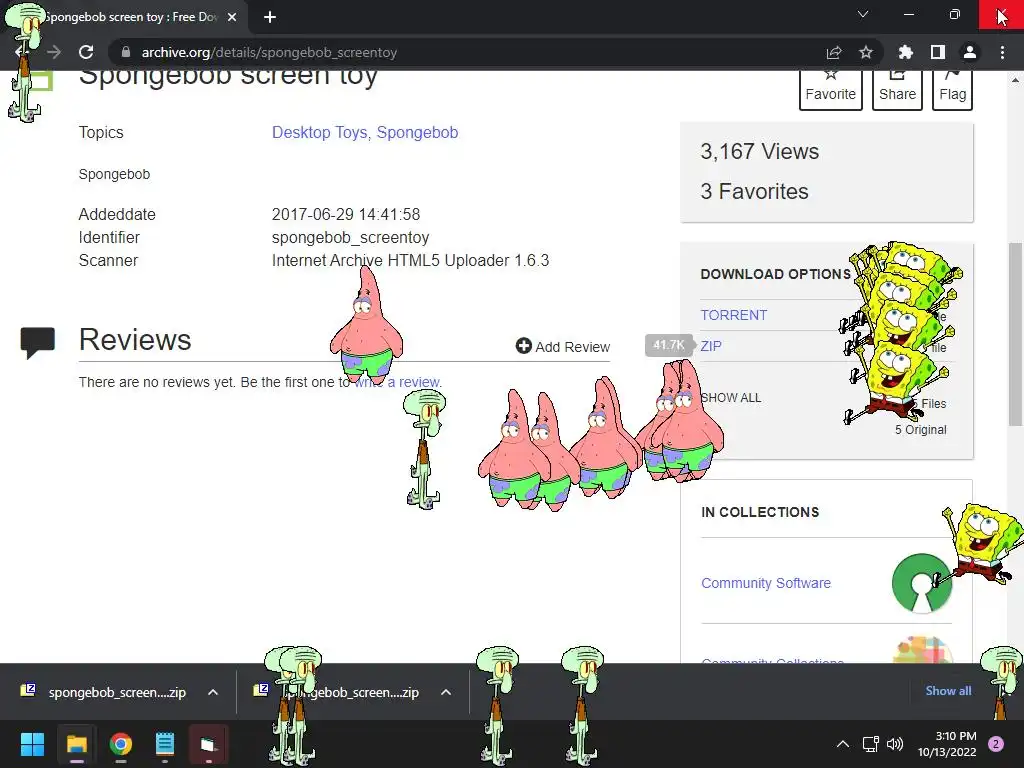Open the tab search chevron
Viewport: 1024px width, 768px height.
coord(863,14)
